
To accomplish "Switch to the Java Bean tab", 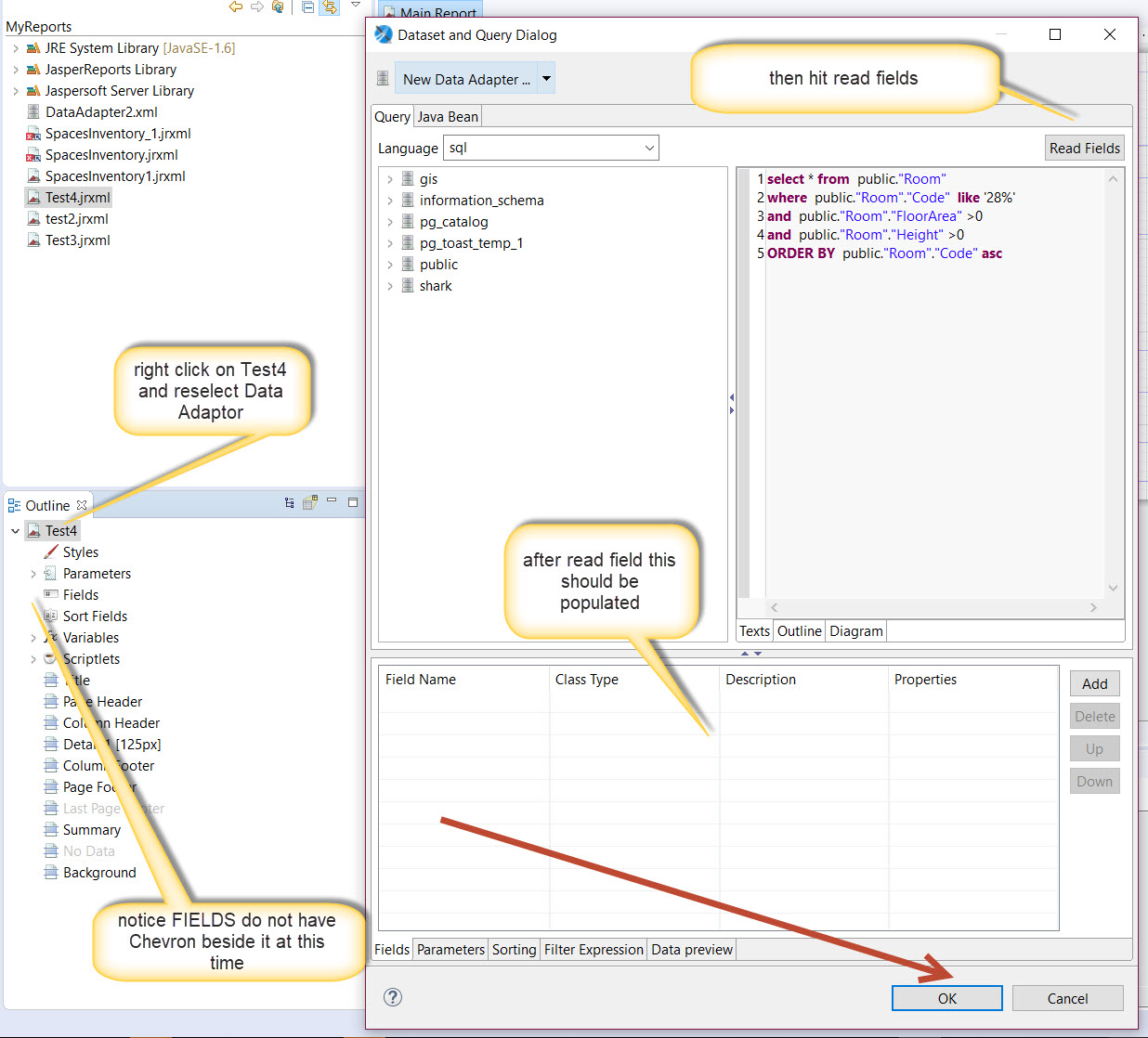I will pyautogui.click(x=448, y=117).
